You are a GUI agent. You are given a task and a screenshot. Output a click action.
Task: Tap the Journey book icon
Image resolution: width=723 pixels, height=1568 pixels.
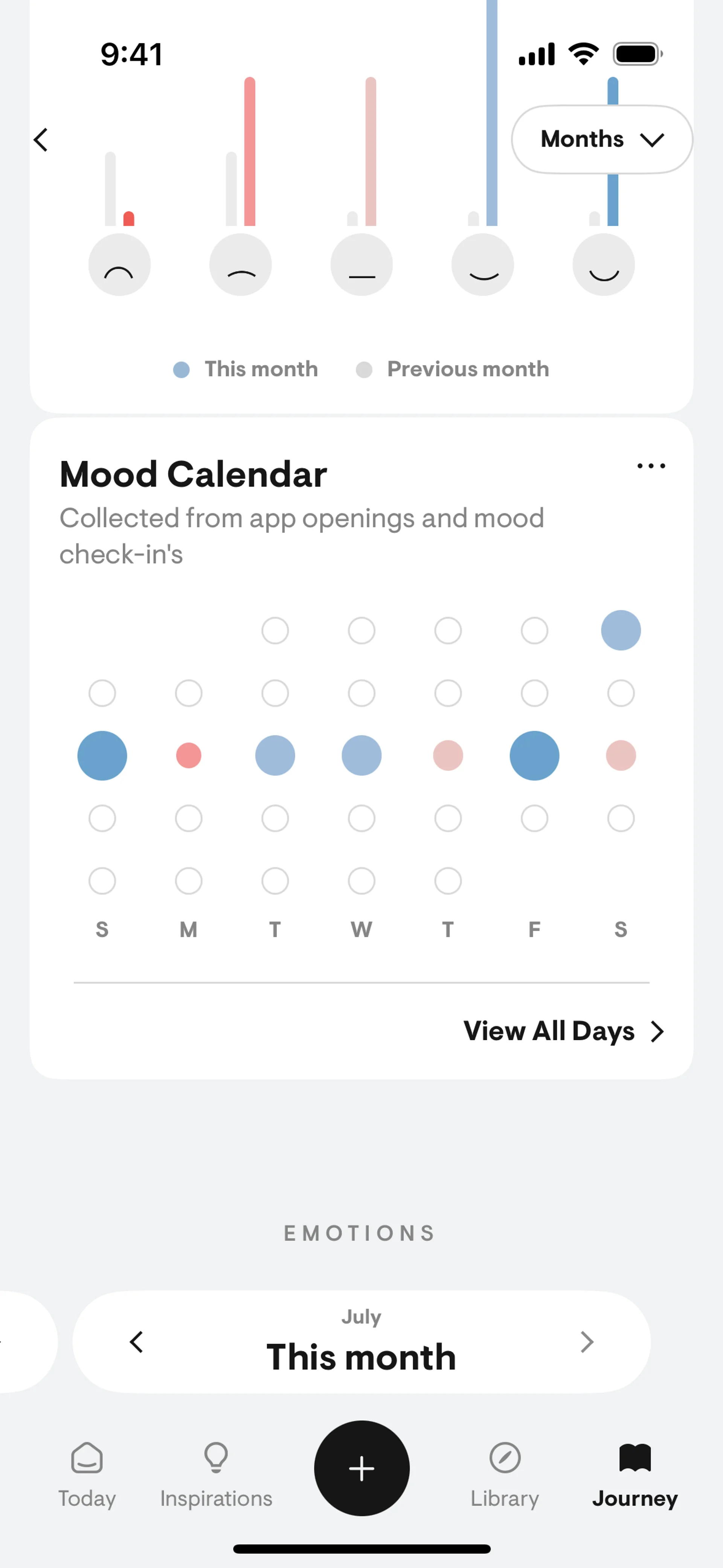click(635, 1458)
